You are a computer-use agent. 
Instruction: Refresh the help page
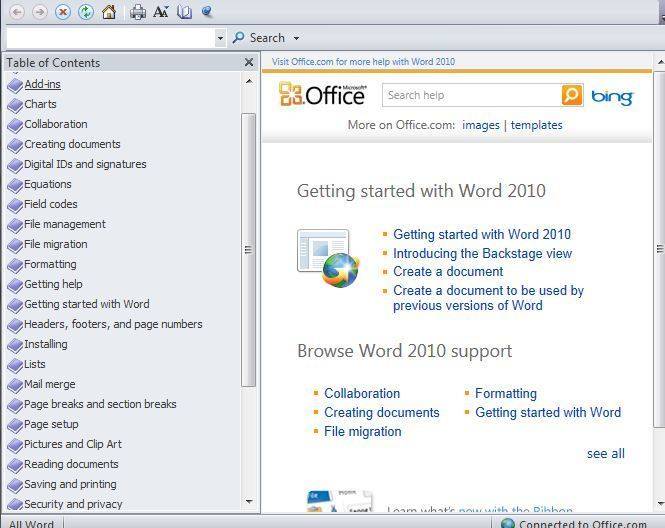86,12
